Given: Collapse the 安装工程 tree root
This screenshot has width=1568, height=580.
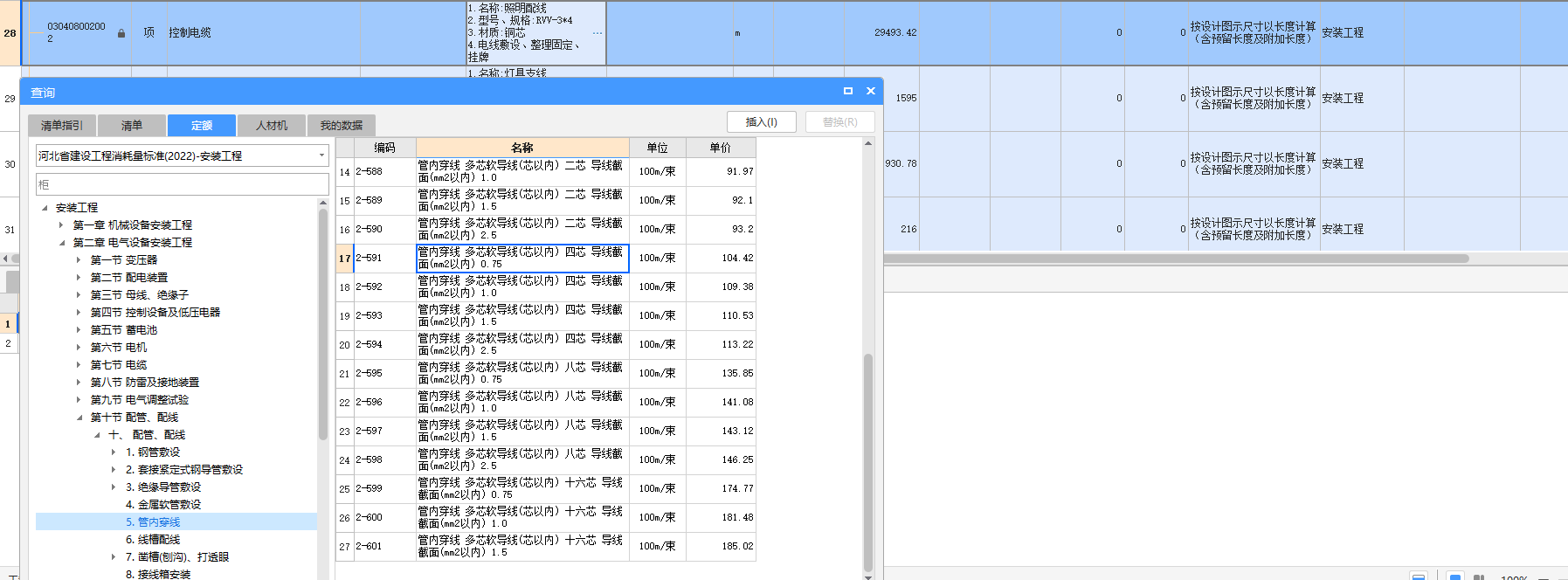Looking at the screenshot, I should 45,208.
